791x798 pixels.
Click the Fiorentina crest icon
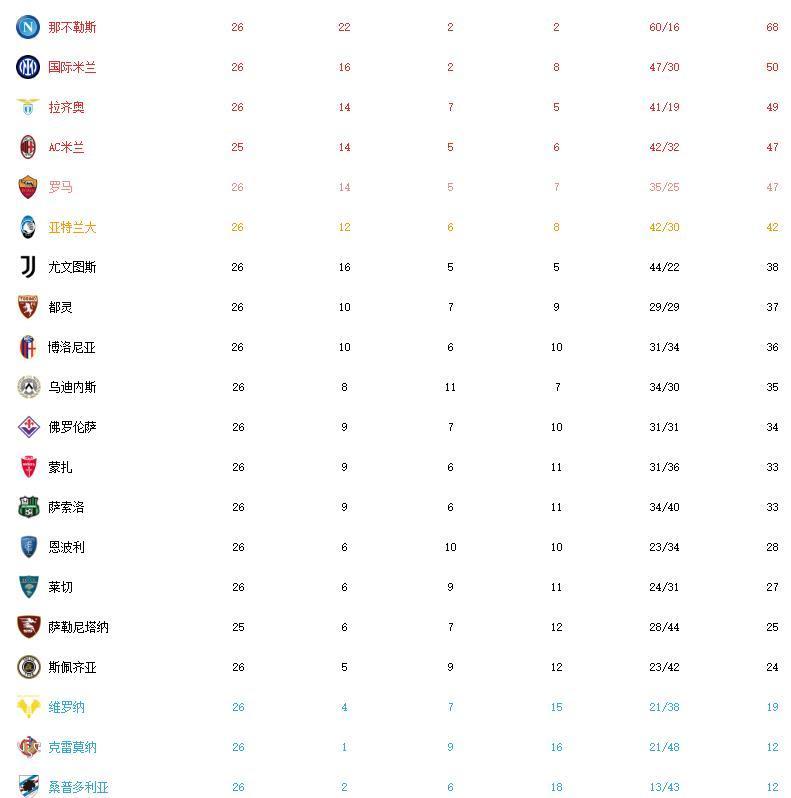[x=27, y=427]
